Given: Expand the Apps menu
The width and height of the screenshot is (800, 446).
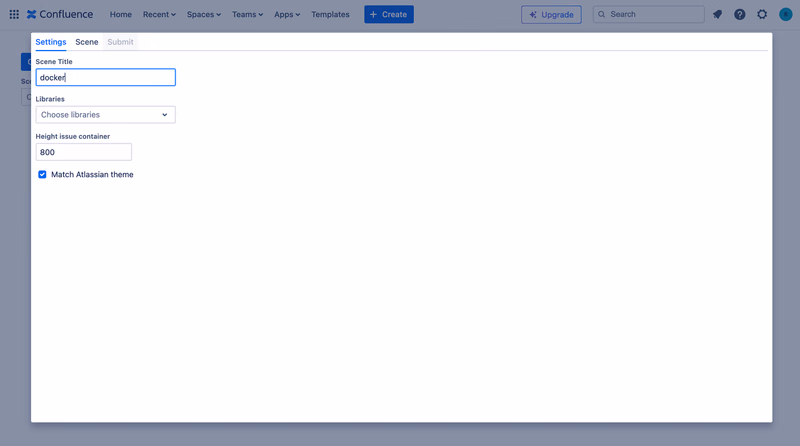Looking at the screenshot, I should coord(287,14).
